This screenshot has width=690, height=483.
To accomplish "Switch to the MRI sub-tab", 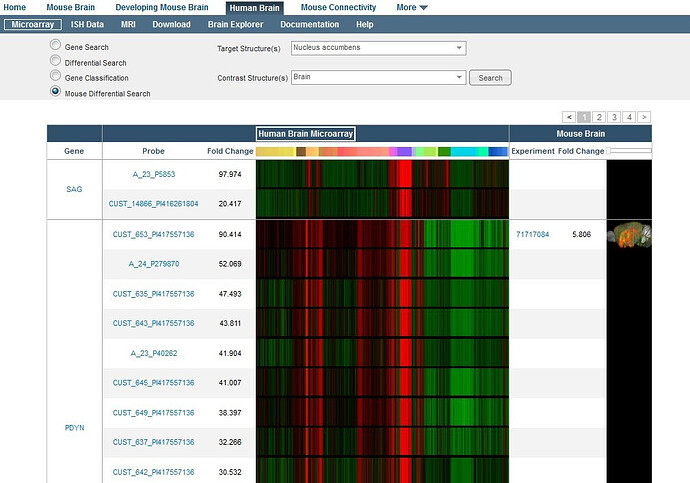I will click(128, 25).
